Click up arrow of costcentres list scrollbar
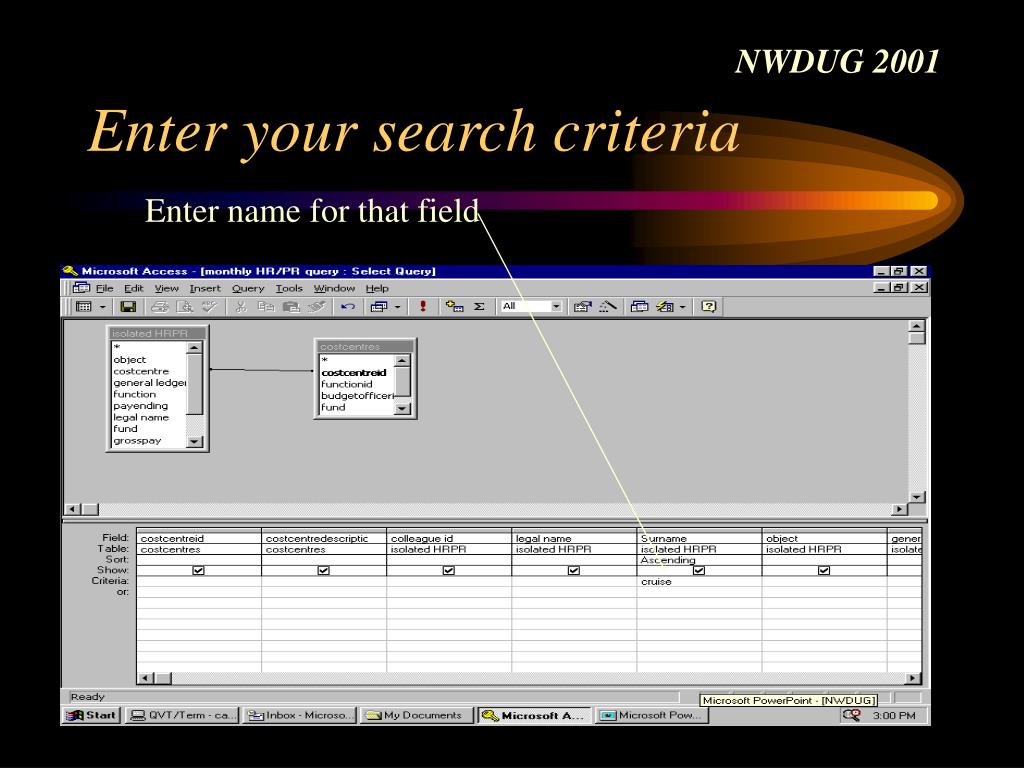Image resolution: width=1024 pixels, height=768 pixels. coord(402,360)
